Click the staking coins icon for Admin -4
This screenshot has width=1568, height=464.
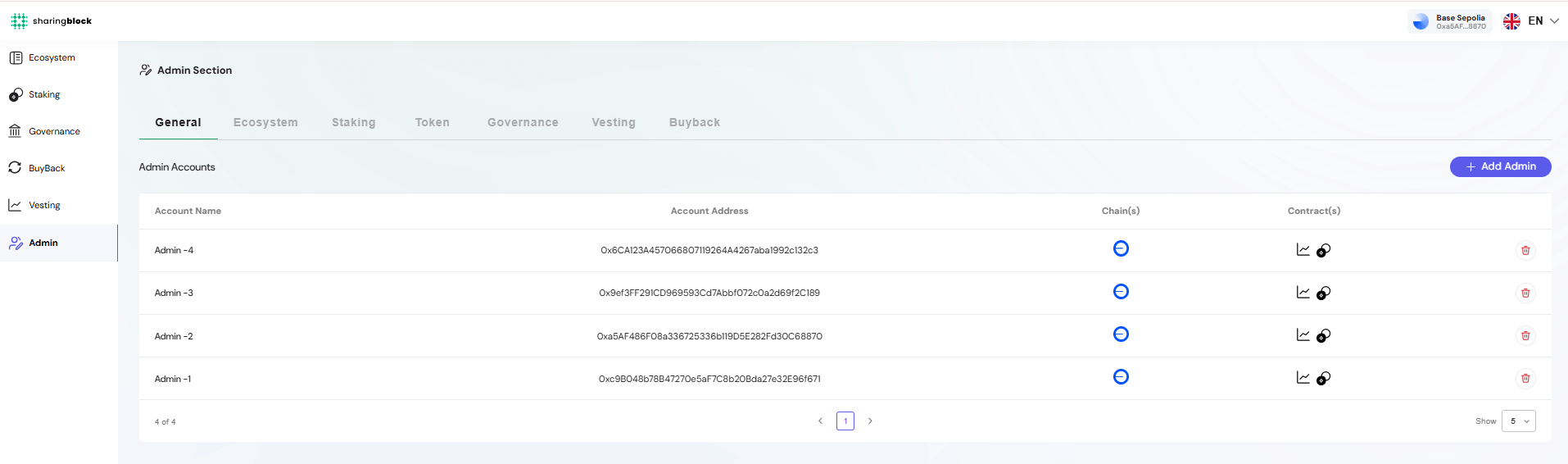(x=1323, y=250)
